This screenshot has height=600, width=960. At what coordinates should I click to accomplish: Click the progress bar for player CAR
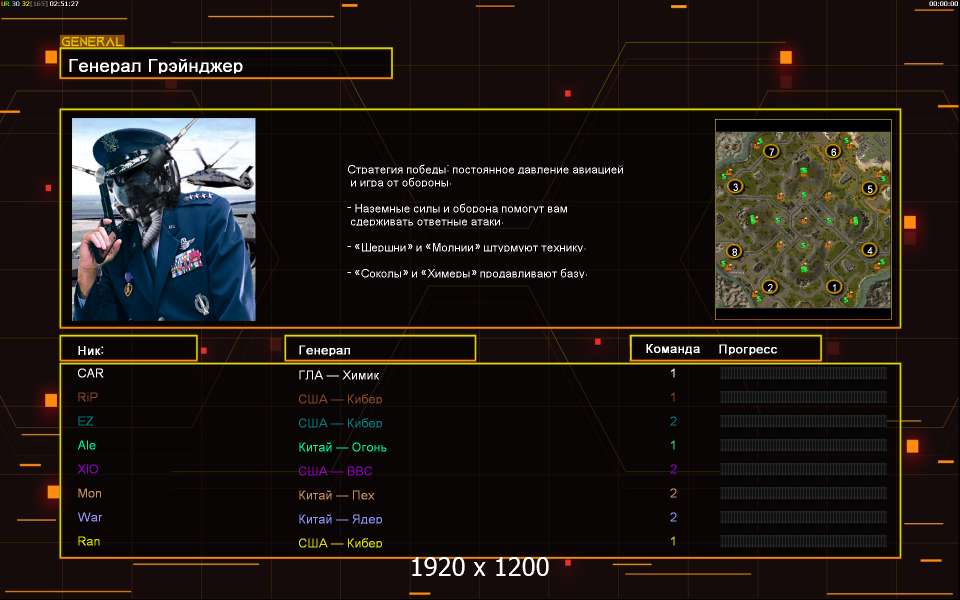[803, 373]
